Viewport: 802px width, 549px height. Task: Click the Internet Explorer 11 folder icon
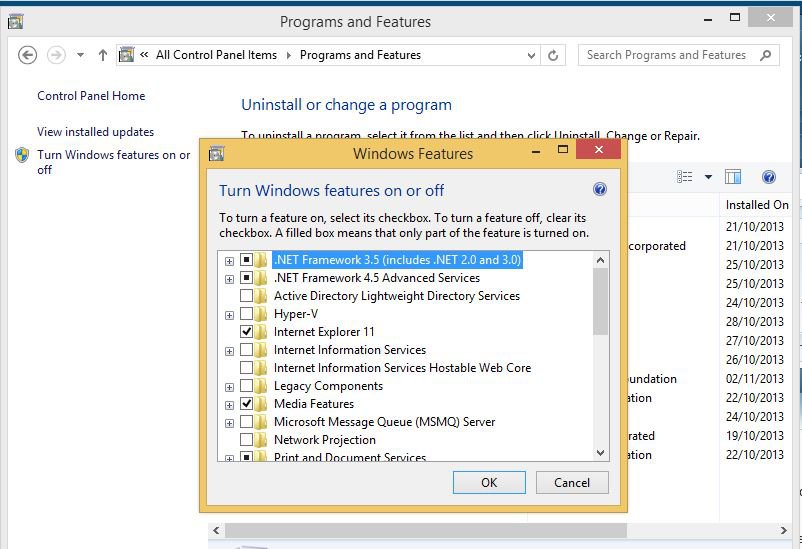pos(261,332)
